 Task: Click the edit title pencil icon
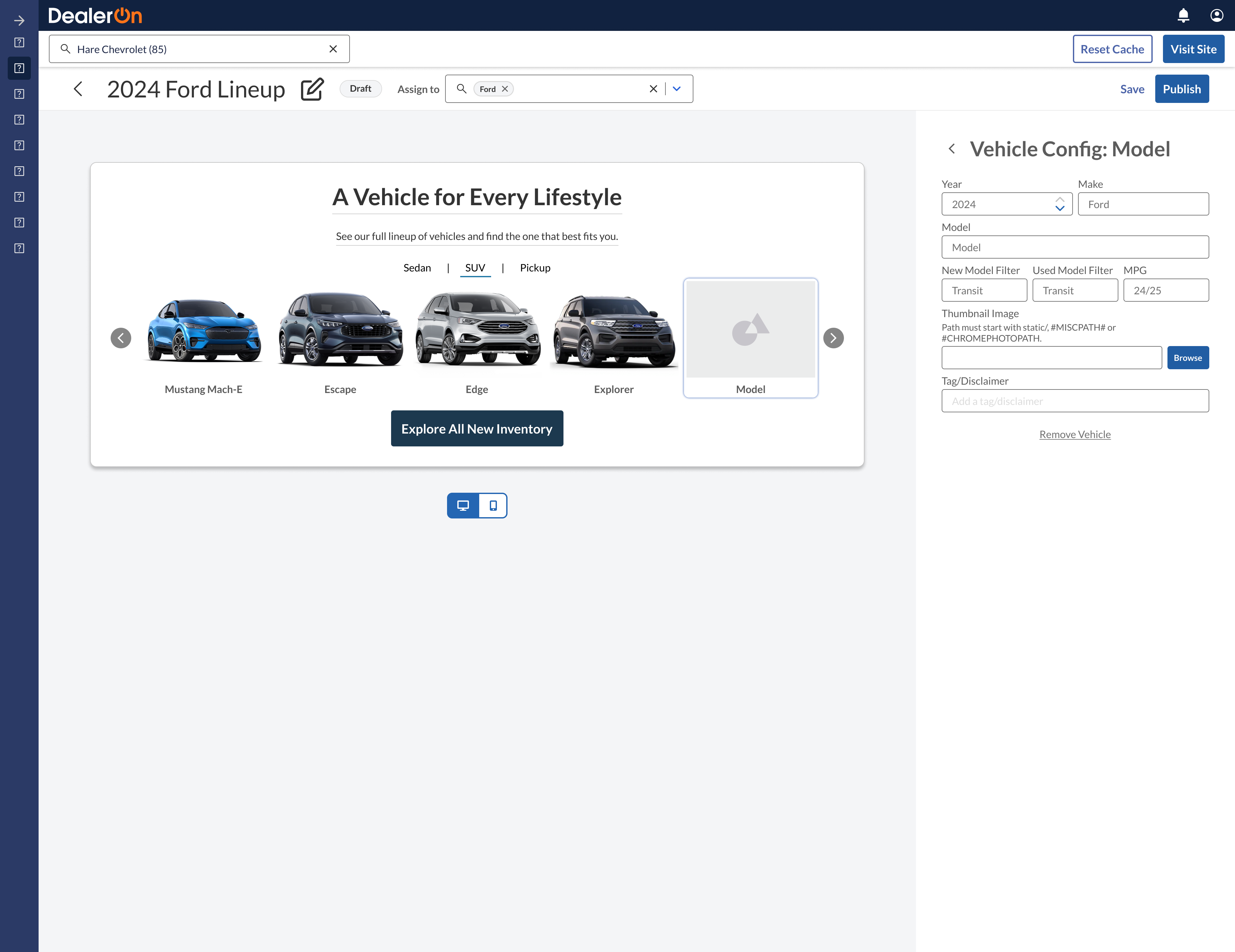tap(312, 89)
